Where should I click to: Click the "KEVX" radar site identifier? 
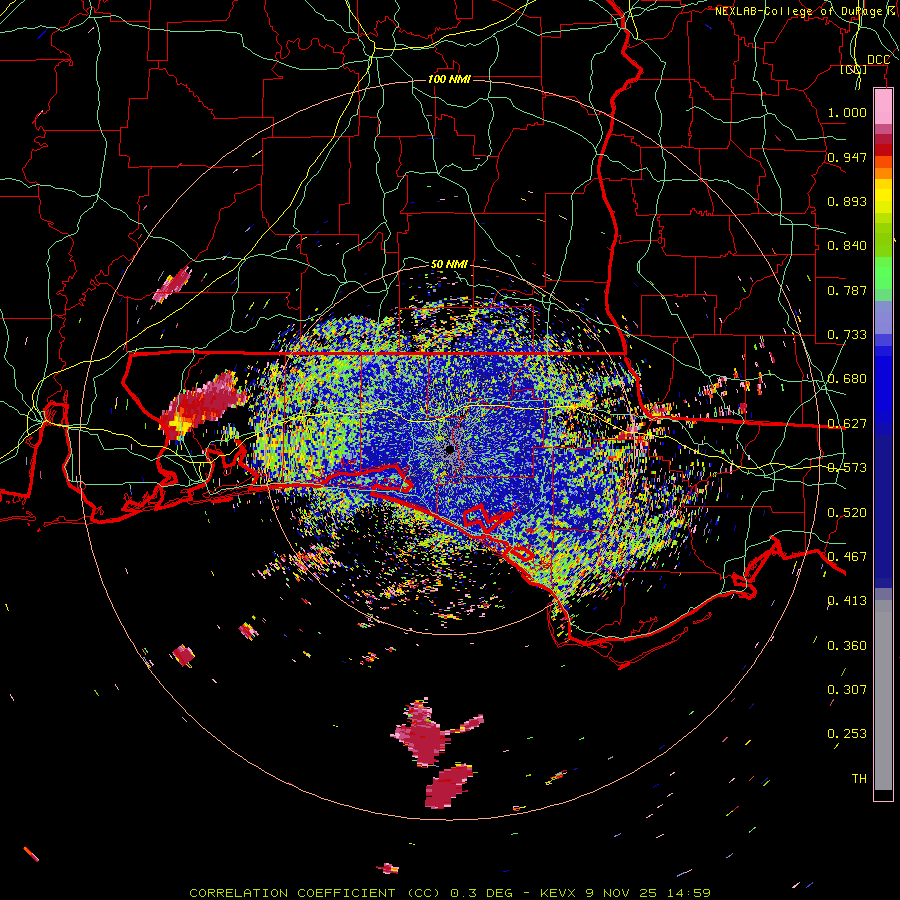tap(557, 893)
